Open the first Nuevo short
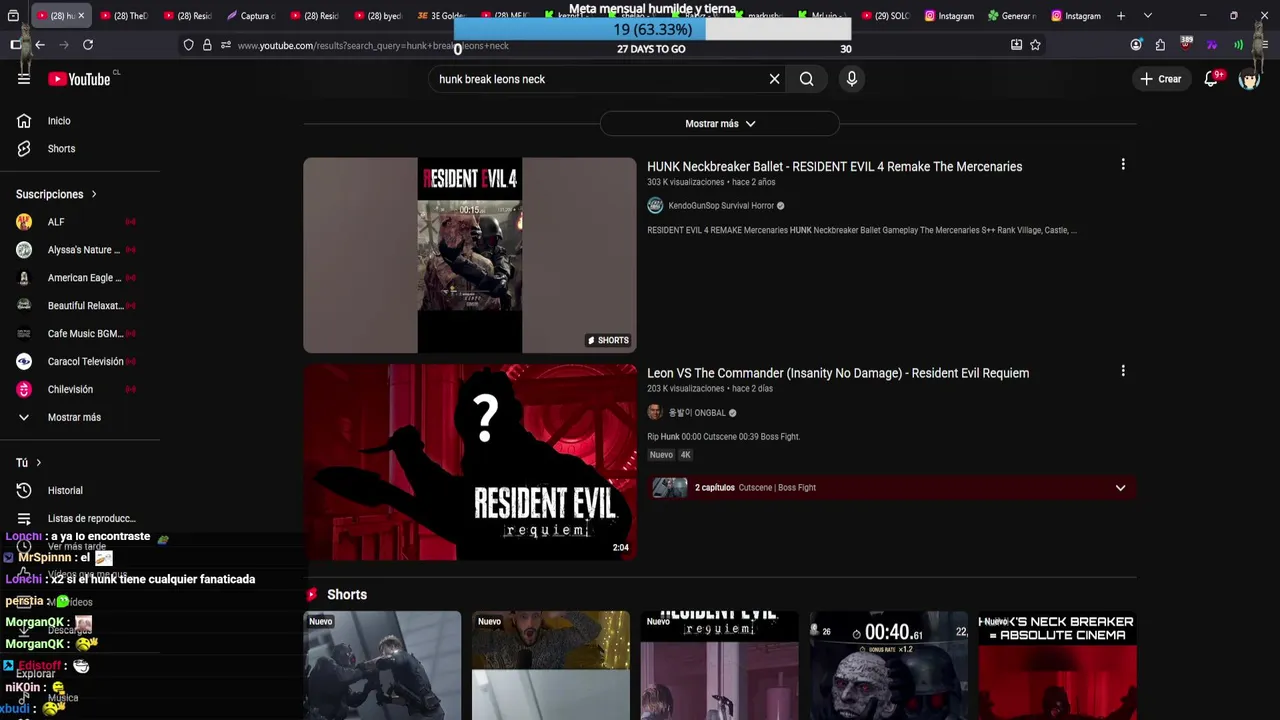The image size is (1280, 720). [x=382, y=665]
